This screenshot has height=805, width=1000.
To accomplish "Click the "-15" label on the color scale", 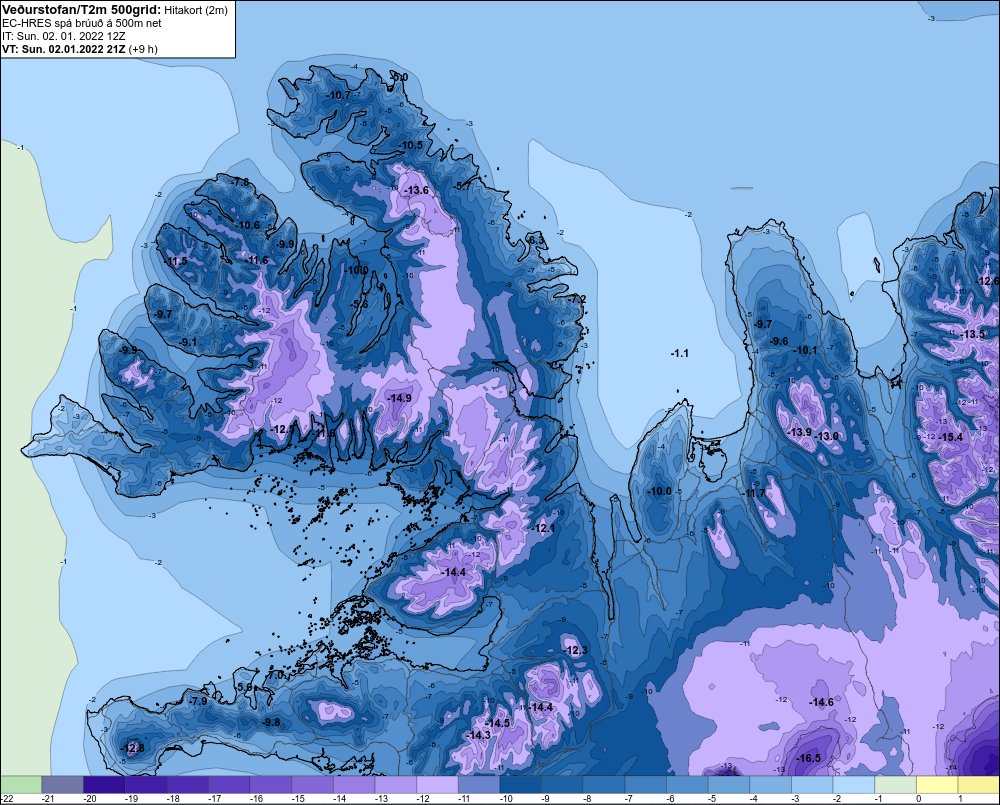I will [297, 799].
